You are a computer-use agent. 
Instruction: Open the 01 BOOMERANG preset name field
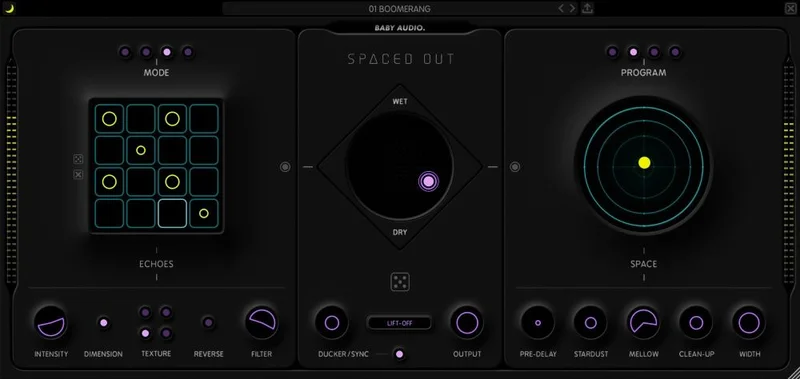[399, 9]
